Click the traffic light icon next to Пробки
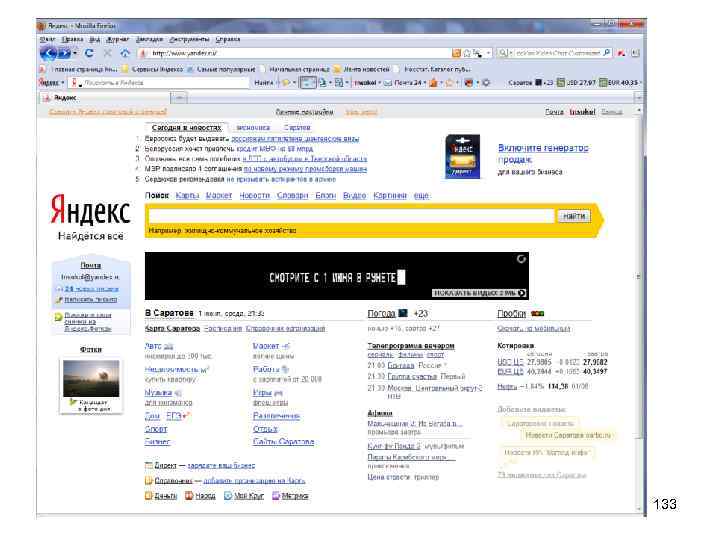Image resolution: width=720 pixels, height=540 pixels. [x=538, y=314]
